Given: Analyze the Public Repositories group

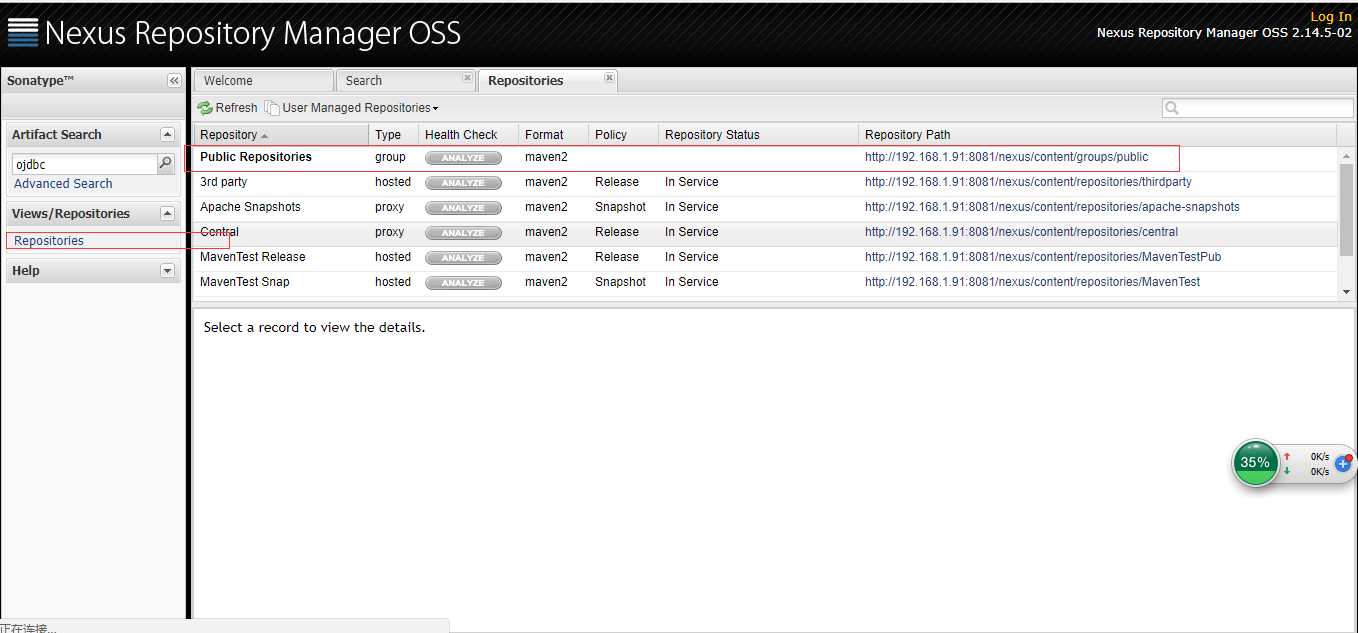Looking at the screenshot, I should pyautogui.click(x=463, y=158).
